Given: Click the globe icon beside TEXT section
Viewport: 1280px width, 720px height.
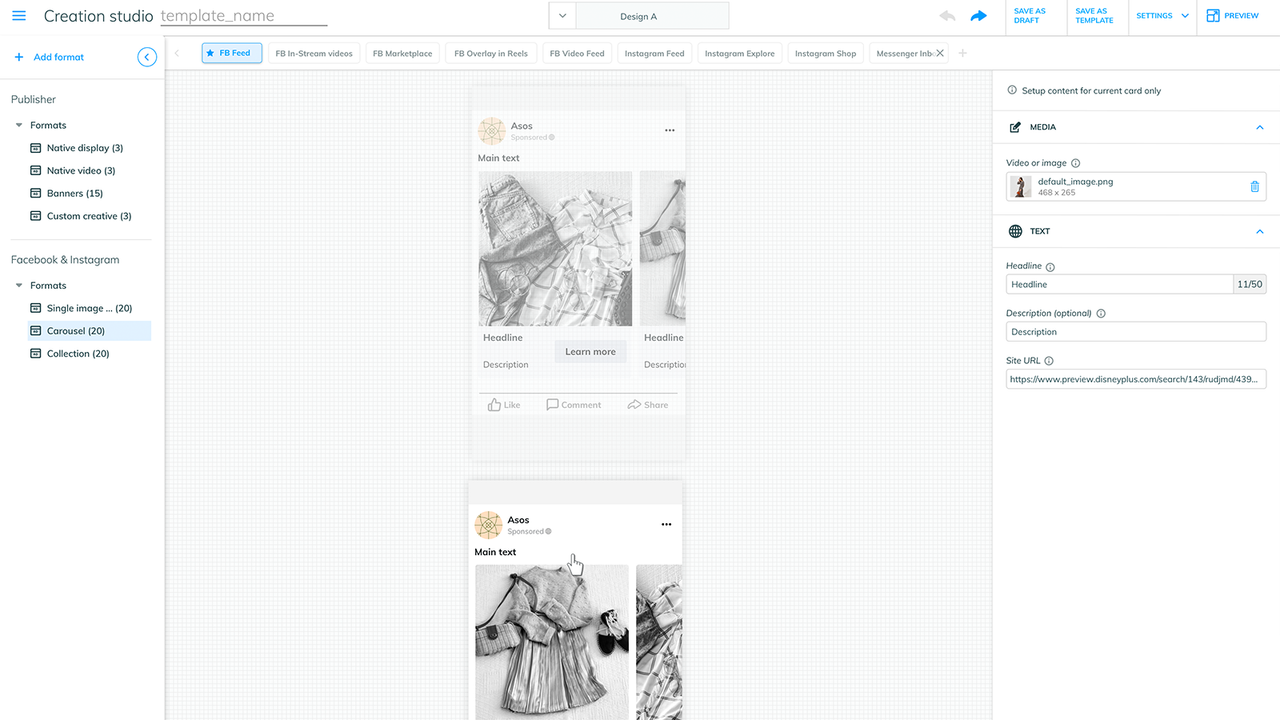Looking at the screenshot, I should click(1015, 231).
